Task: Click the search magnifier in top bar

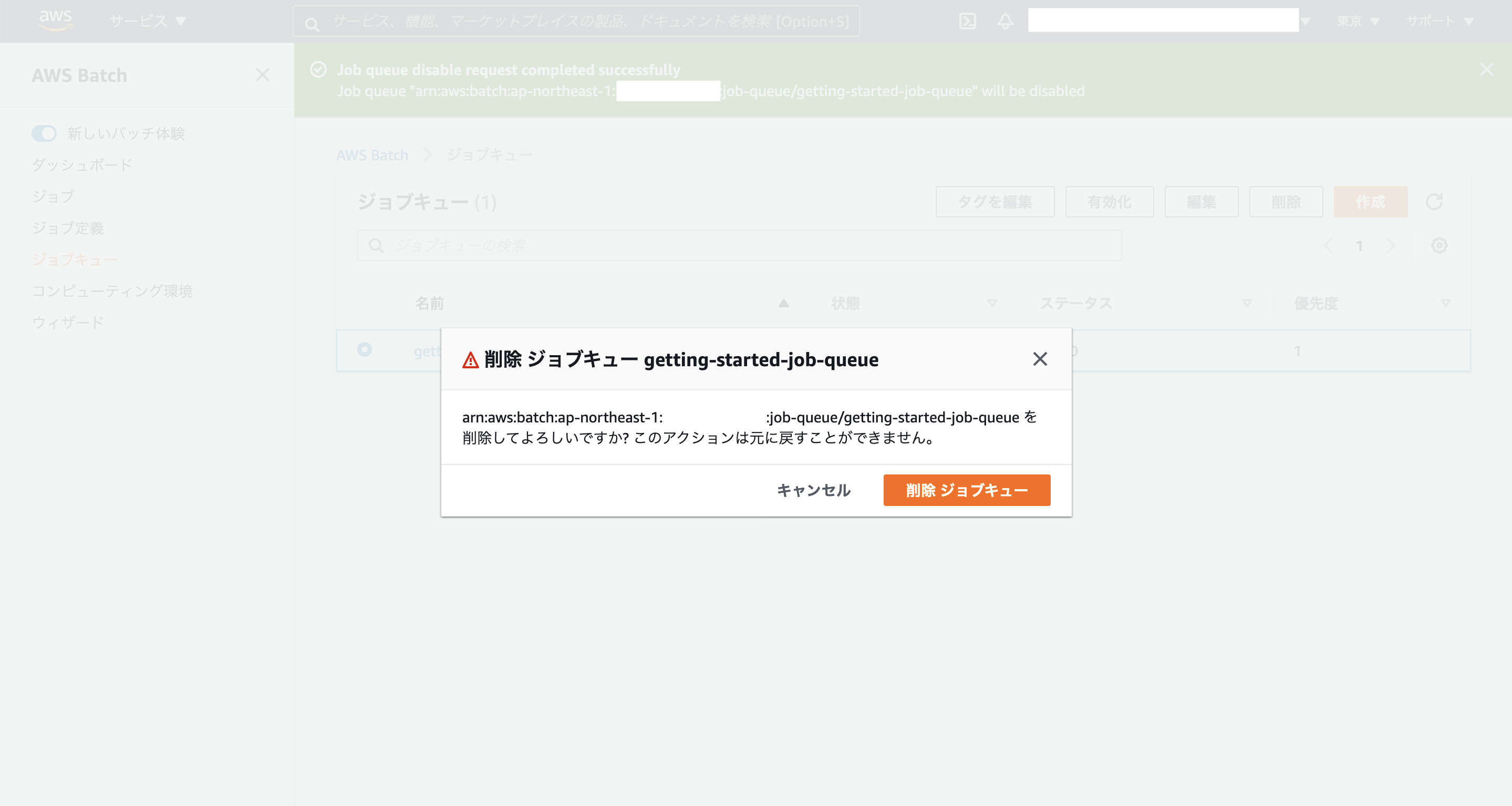Action: point(312,24)
